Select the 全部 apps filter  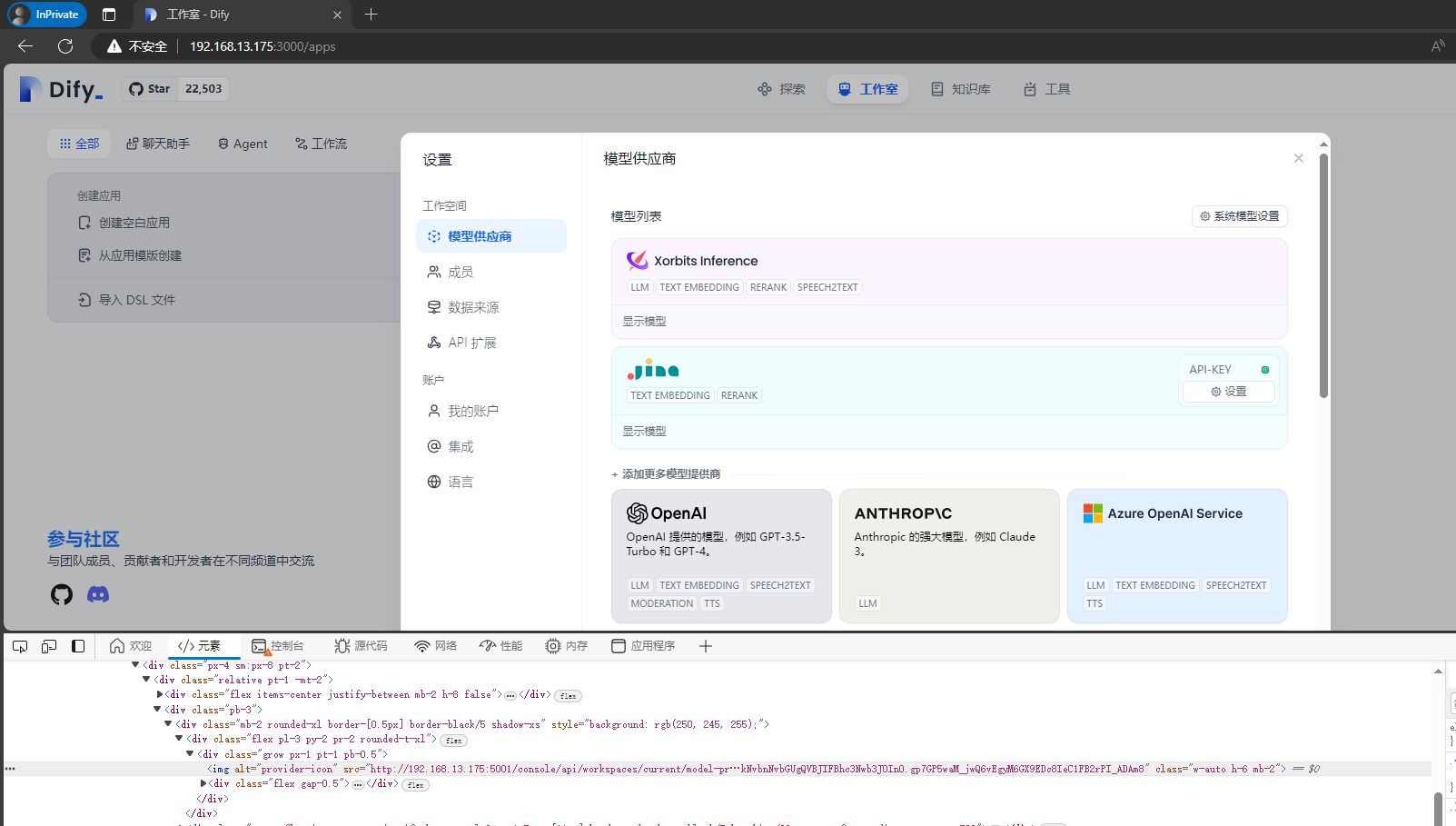[79, 144]
